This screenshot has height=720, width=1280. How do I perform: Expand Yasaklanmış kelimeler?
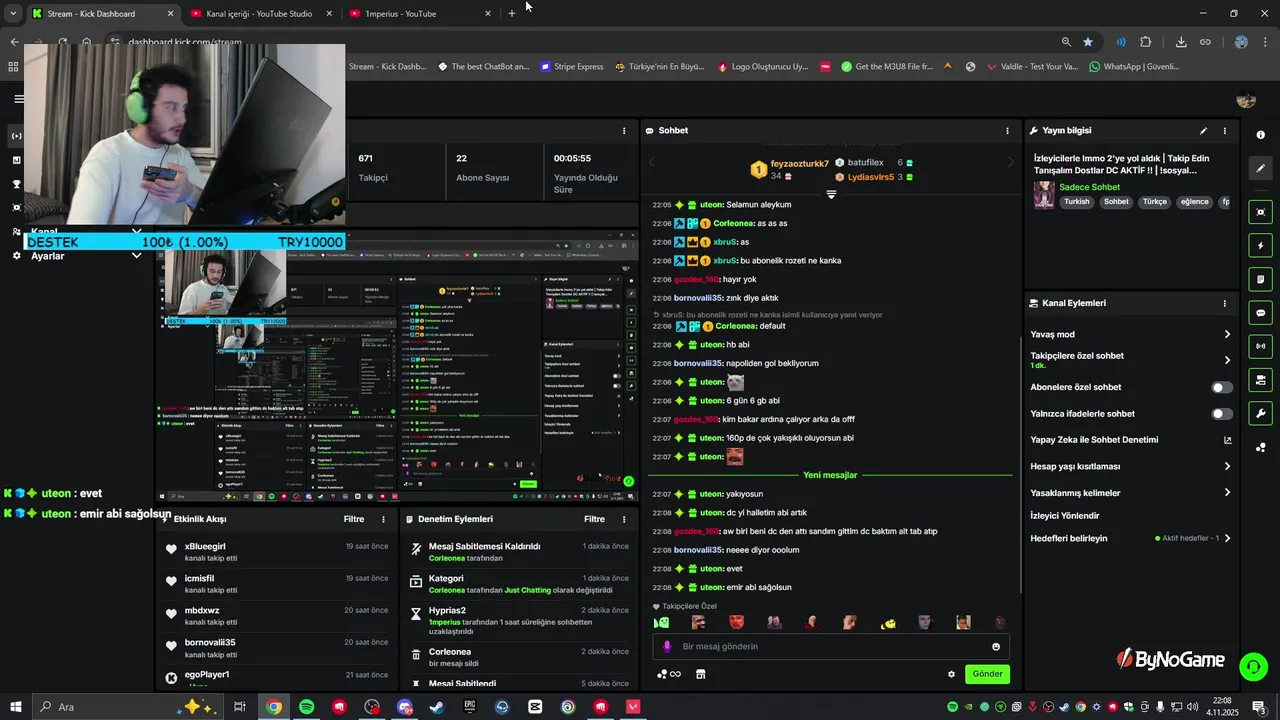(x=1227, y=493)
